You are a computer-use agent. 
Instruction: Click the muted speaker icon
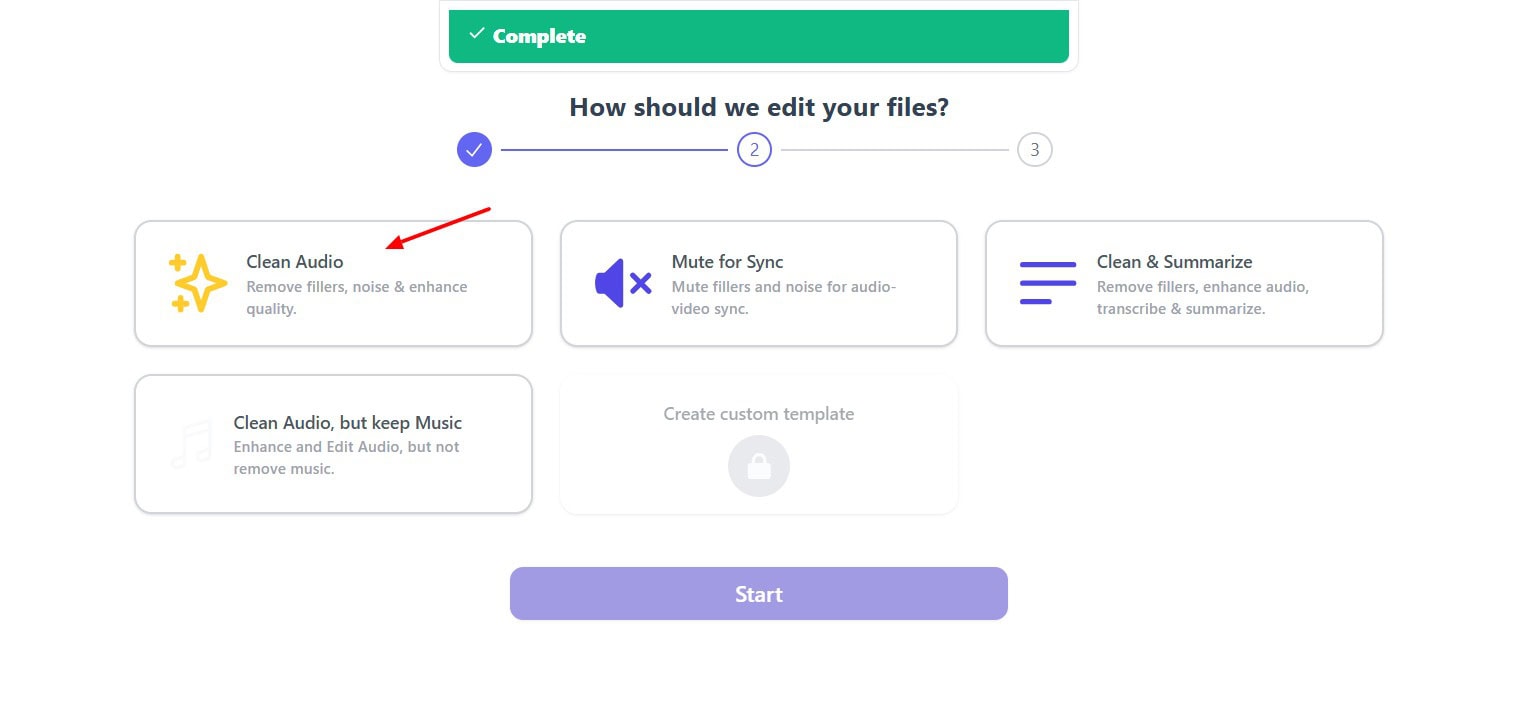623,284
